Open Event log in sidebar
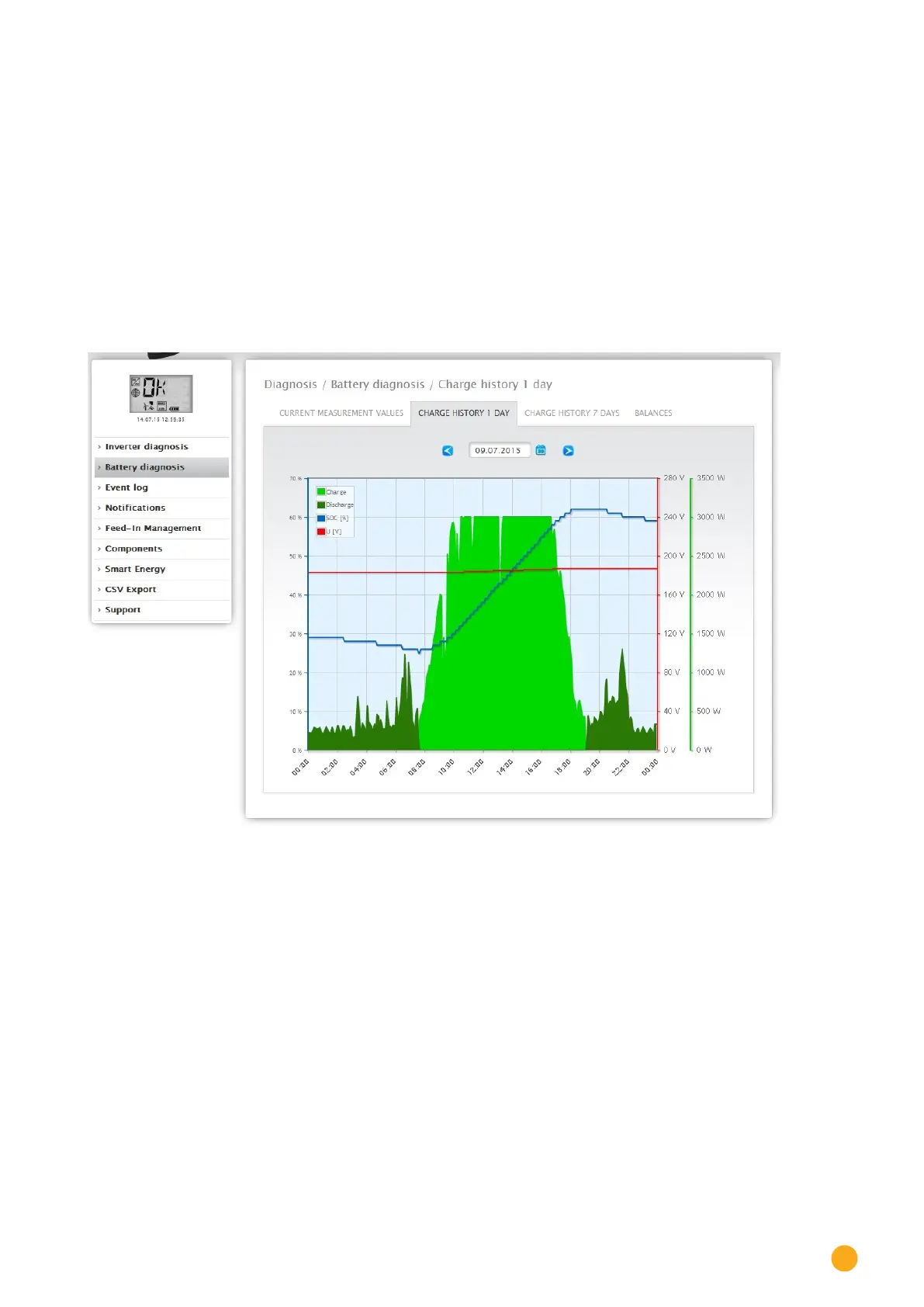The width and height of the screenshot is (924, 1307). [161, 487]
